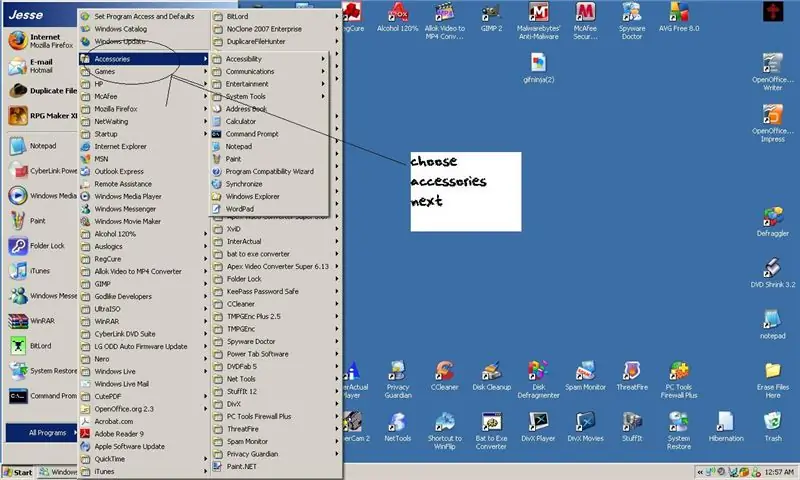Open the notepad desktop shortcut
Image resolution: width=800 pixels, height=480 pixels.
(772, 324)
